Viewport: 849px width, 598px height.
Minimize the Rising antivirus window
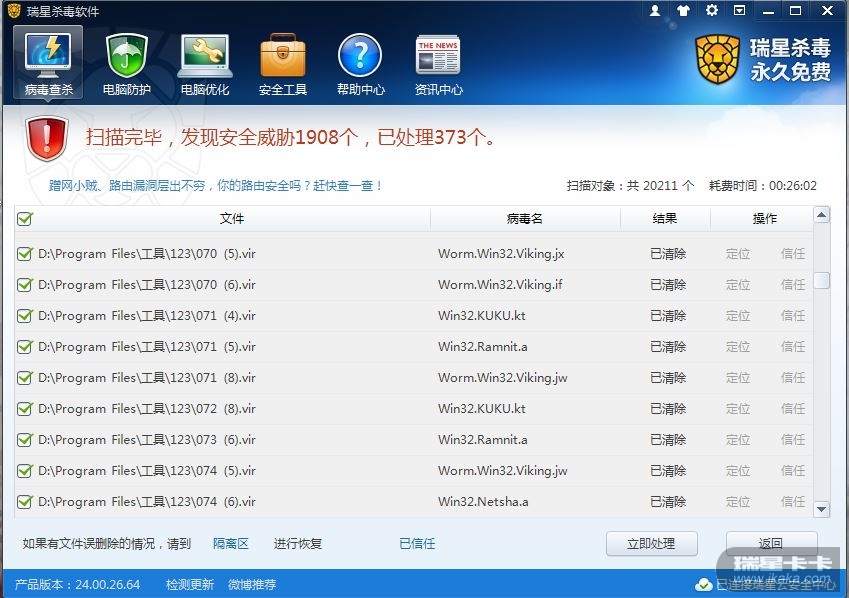(x=768, y=10)
